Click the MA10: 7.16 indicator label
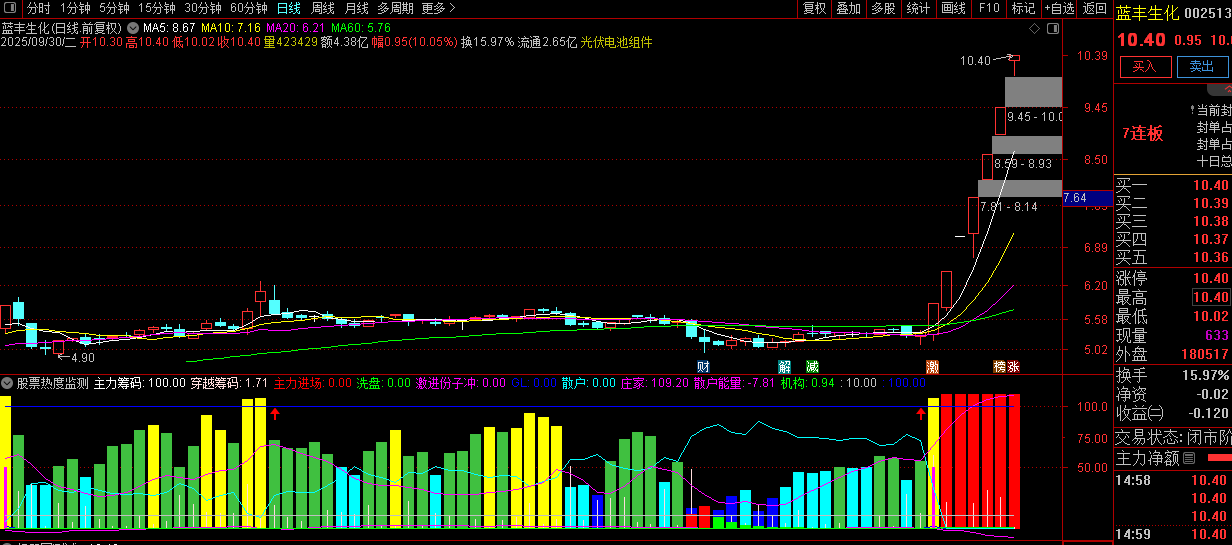The width and height of the screenshot is (1232, 545). (x=231, y=28)
